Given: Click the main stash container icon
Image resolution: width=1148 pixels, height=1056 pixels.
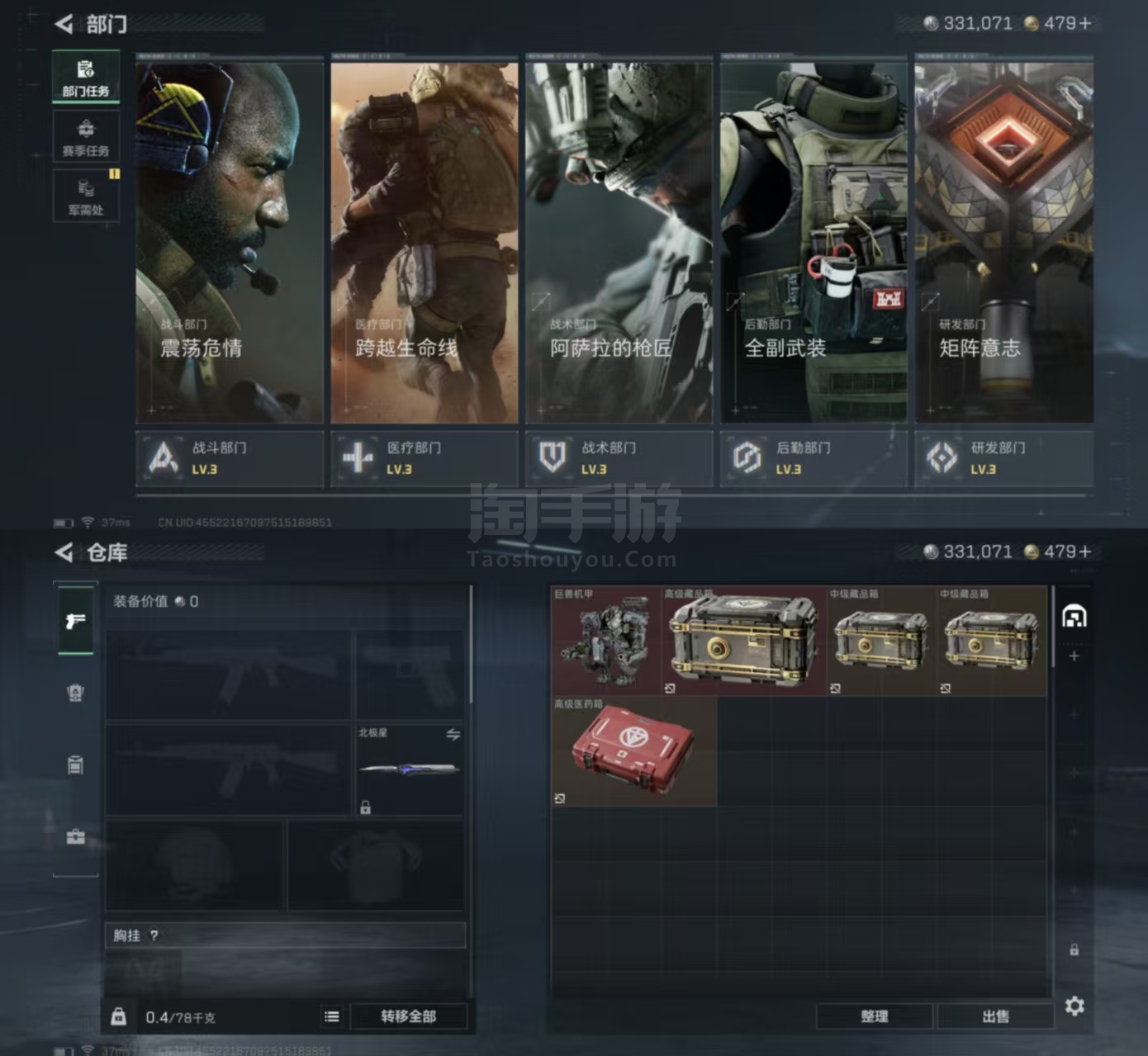Looking at the screenshot, I should tap(1074, 616).
